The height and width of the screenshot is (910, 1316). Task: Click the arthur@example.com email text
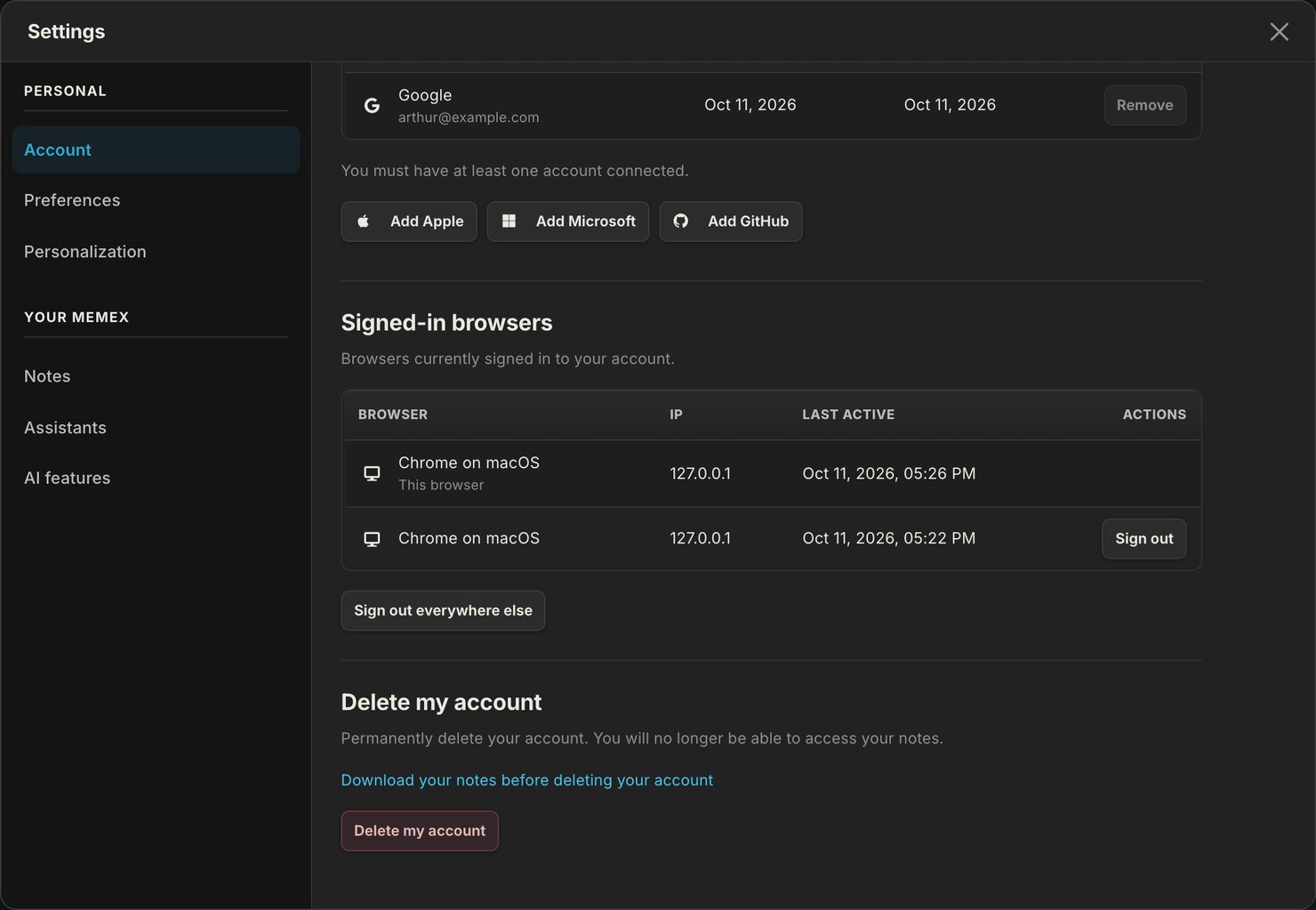(469, 117)
